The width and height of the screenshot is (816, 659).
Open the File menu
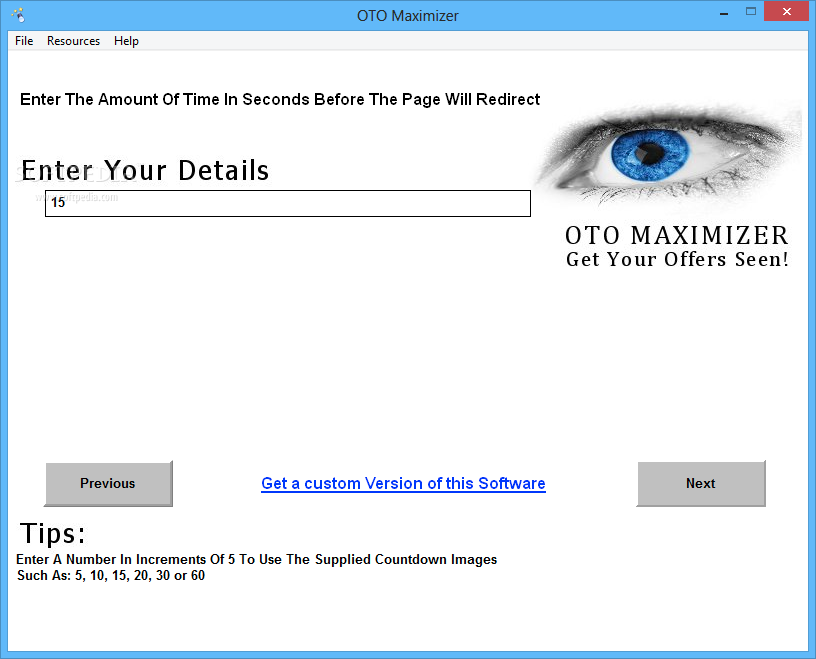coord(24,41)
